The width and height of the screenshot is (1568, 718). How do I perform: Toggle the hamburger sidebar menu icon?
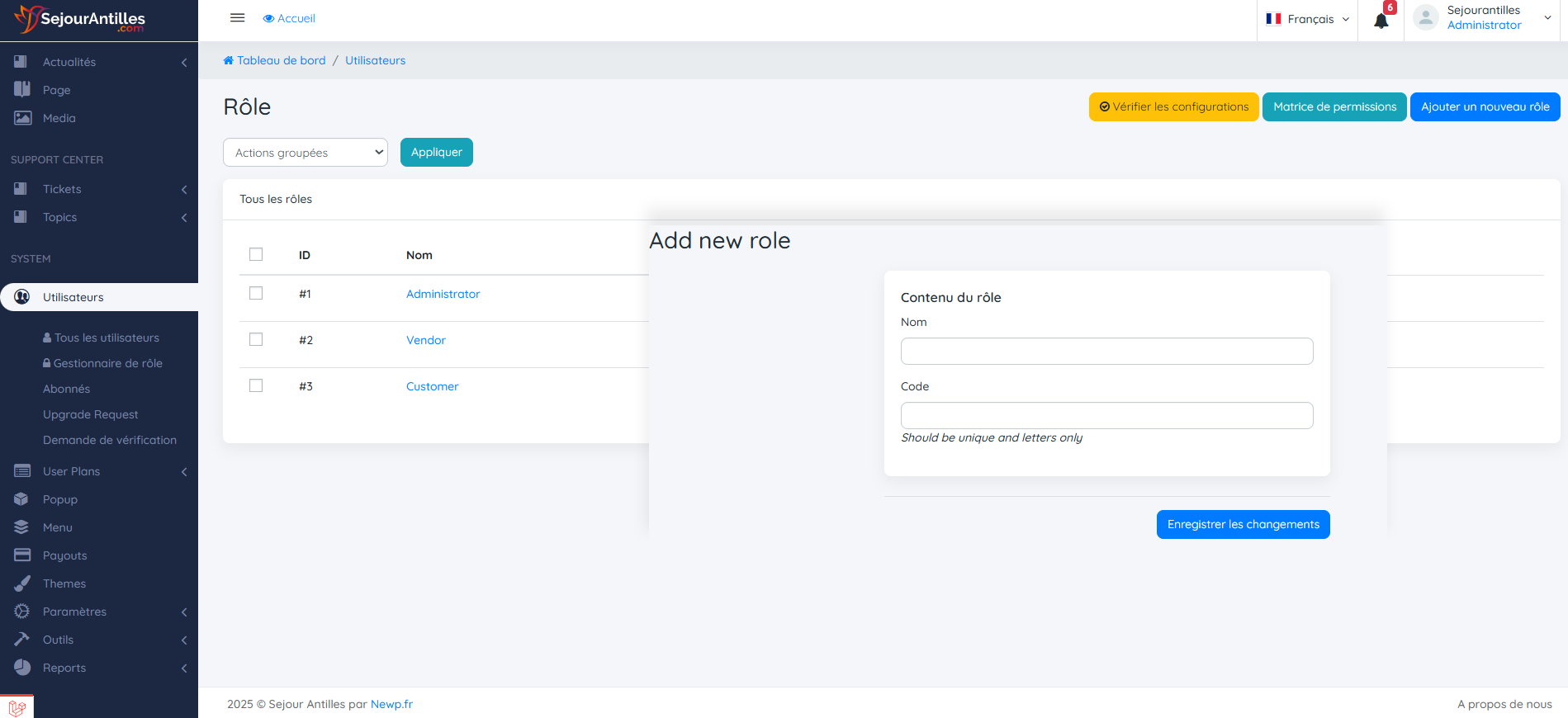click(237, 18)
